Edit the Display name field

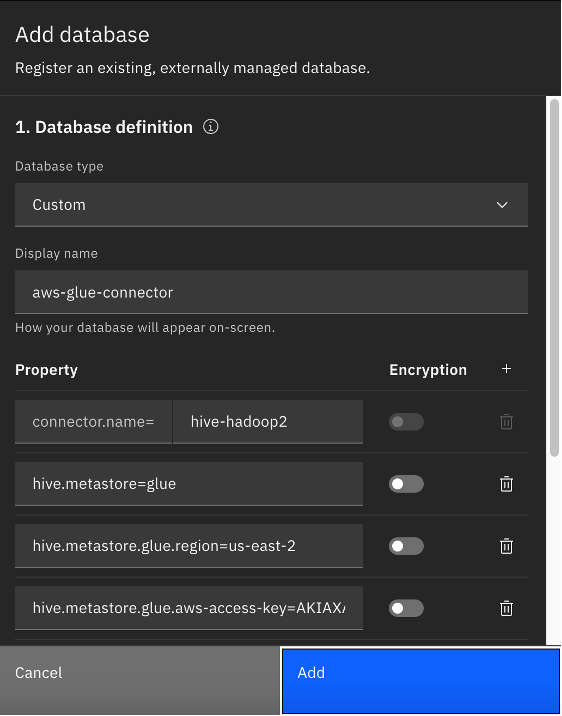coord(271,292)
